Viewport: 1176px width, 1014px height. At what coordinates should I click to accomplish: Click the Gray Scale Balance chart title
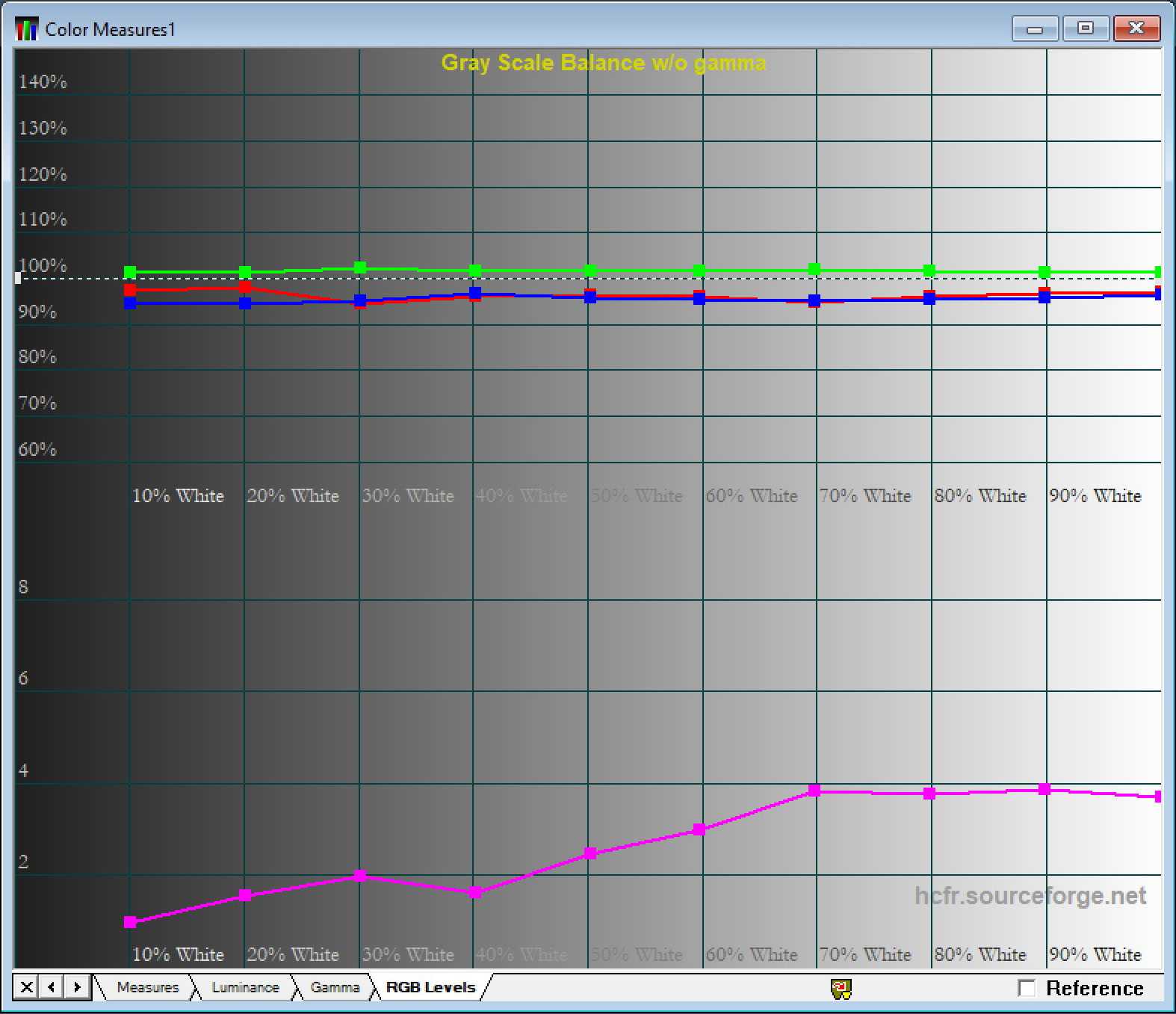coord(603,63)
